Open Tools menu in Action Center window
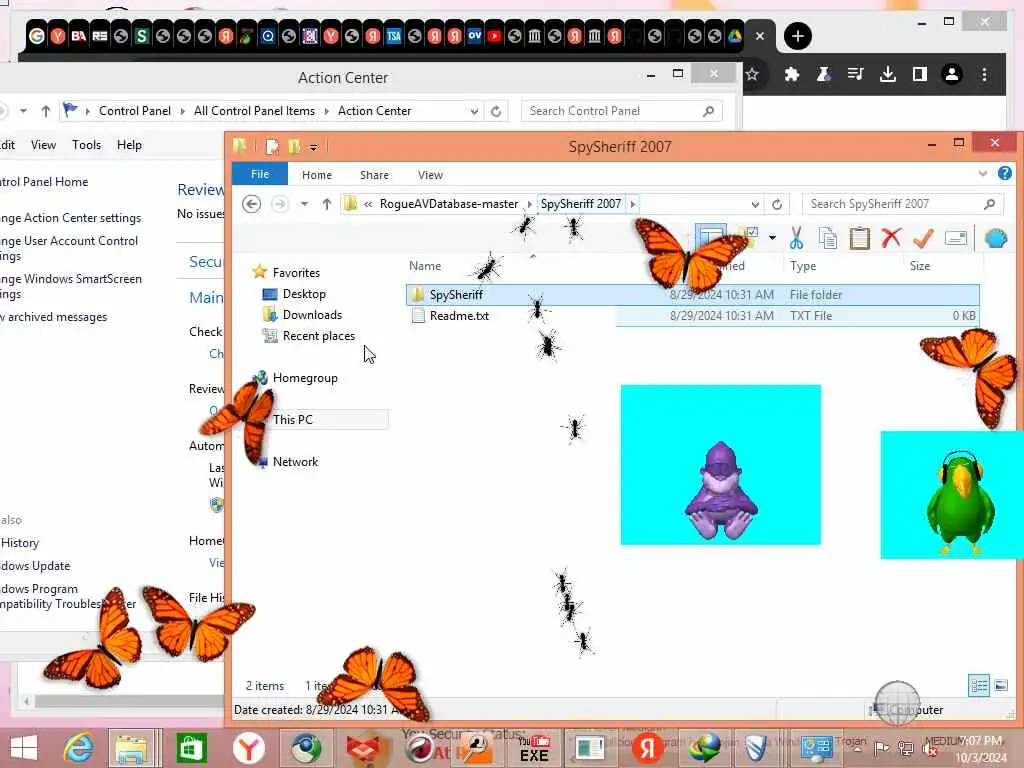 coord(86,145)
